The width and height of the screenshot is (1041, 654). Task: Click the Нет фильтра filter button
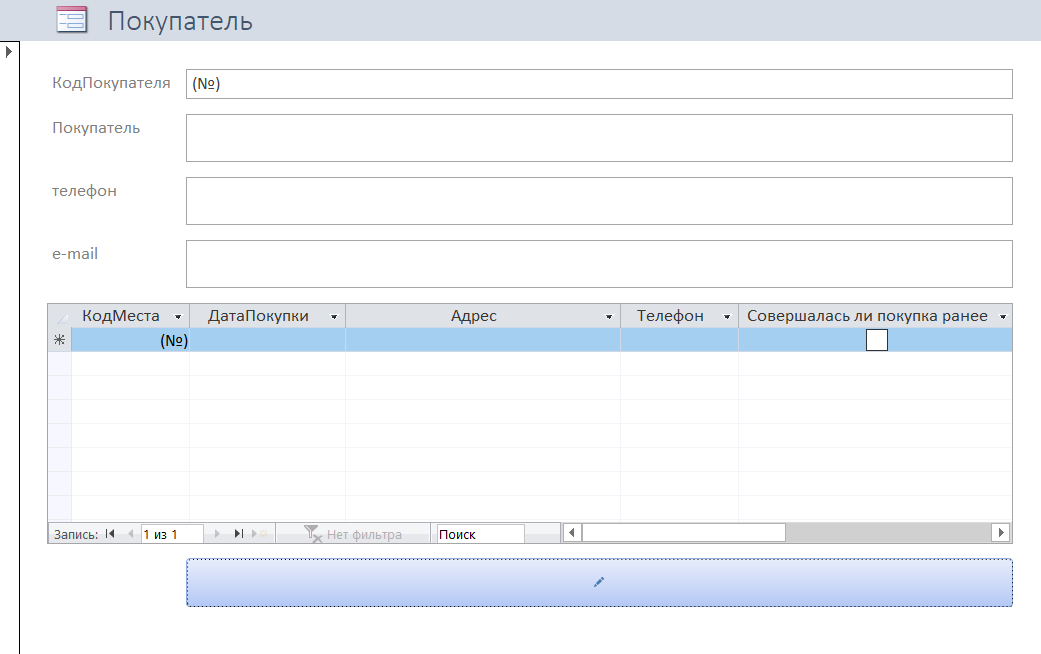click(x=353, y=534)
